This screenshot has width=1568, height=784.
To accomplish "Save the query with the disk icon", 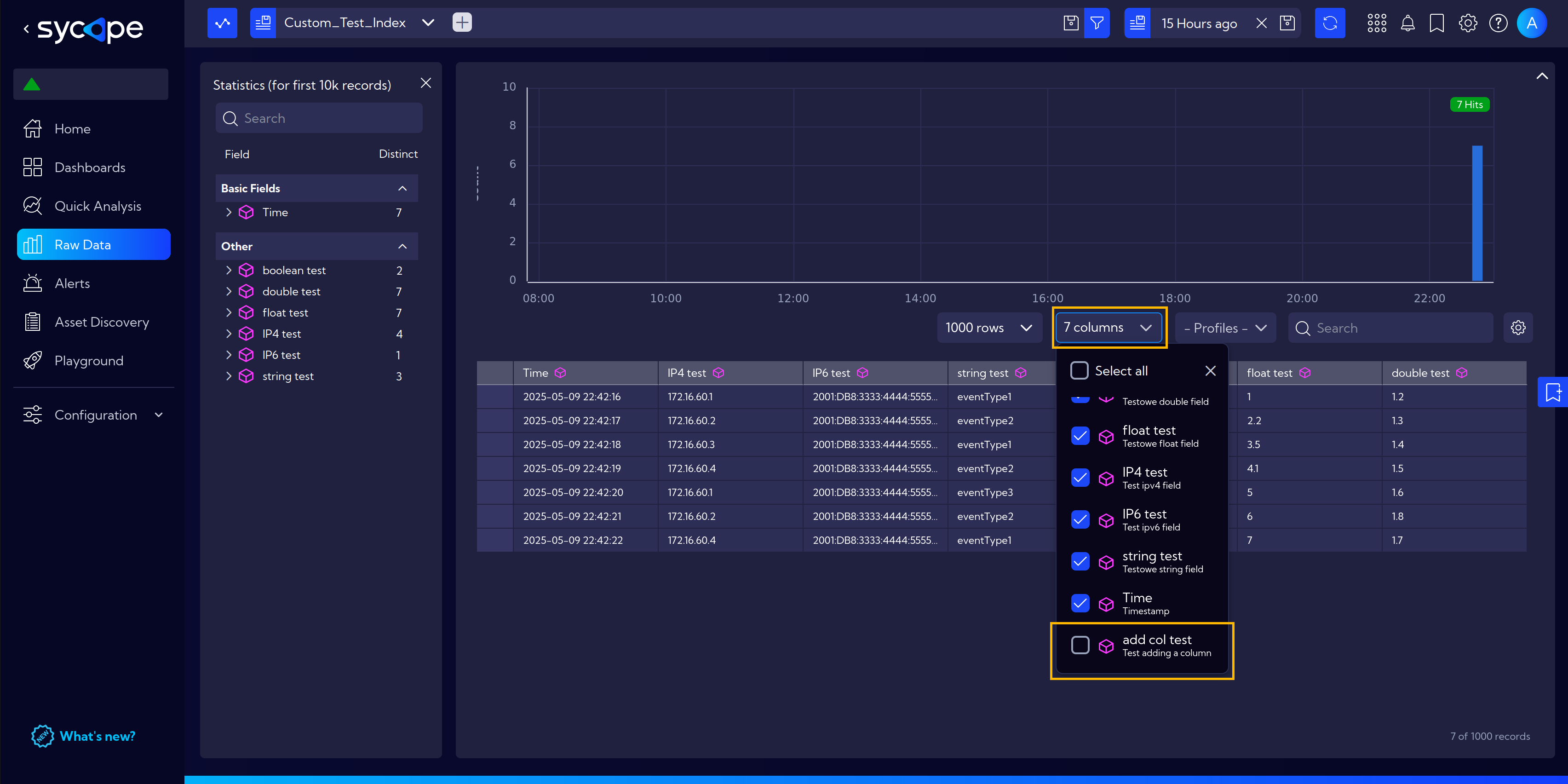I will click(x=1071, y=23).
